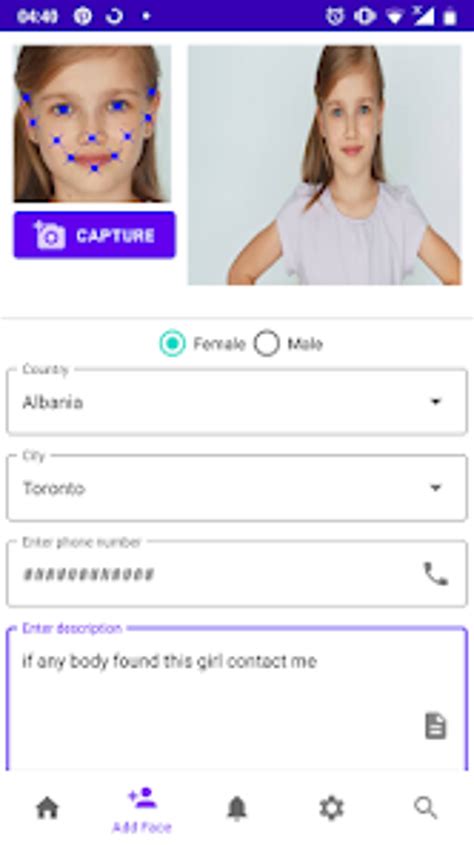
Task: Open the Home tab icon
Action: 47,808
